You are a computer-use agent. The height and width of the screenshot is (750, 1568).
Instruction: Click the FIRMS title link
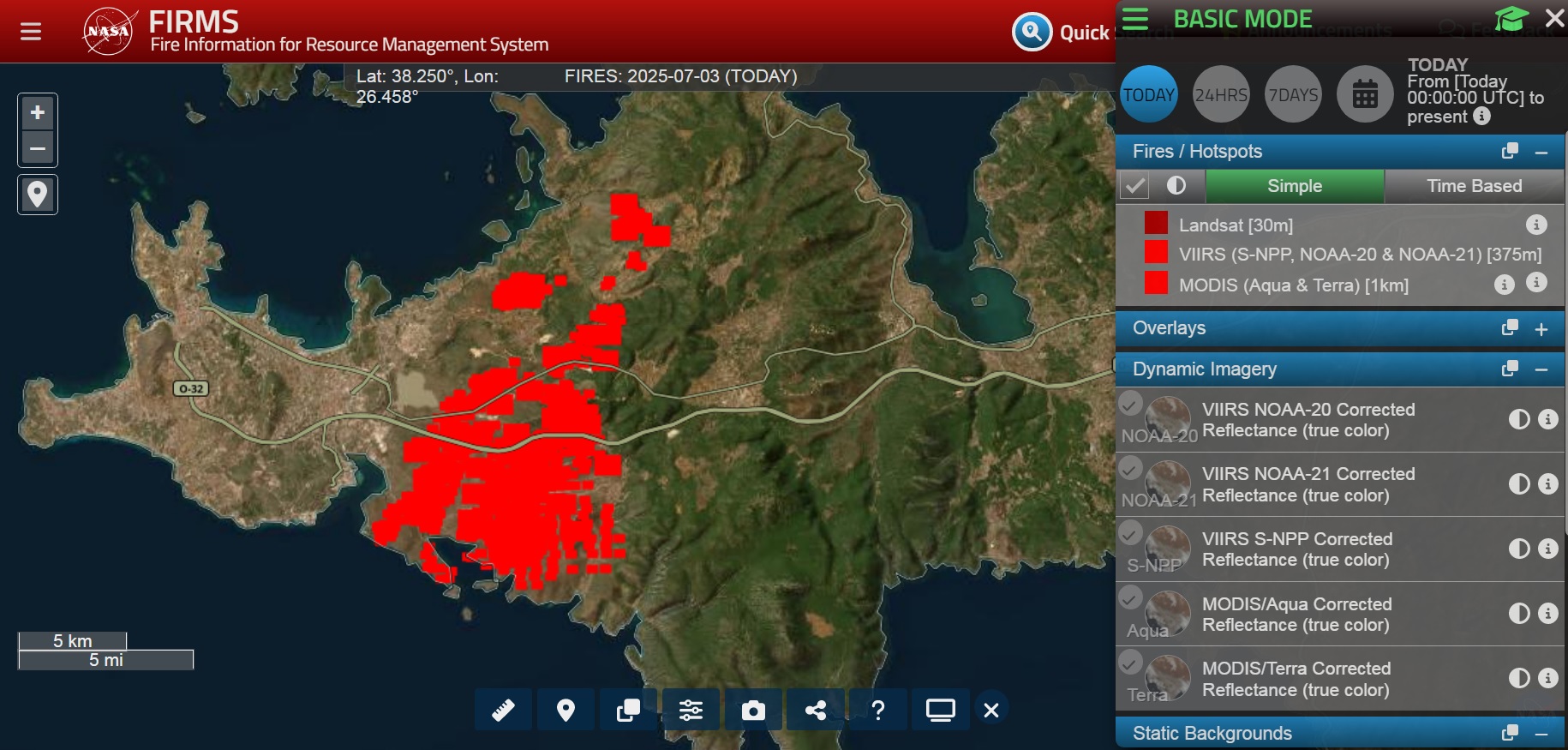pos(194,21)
